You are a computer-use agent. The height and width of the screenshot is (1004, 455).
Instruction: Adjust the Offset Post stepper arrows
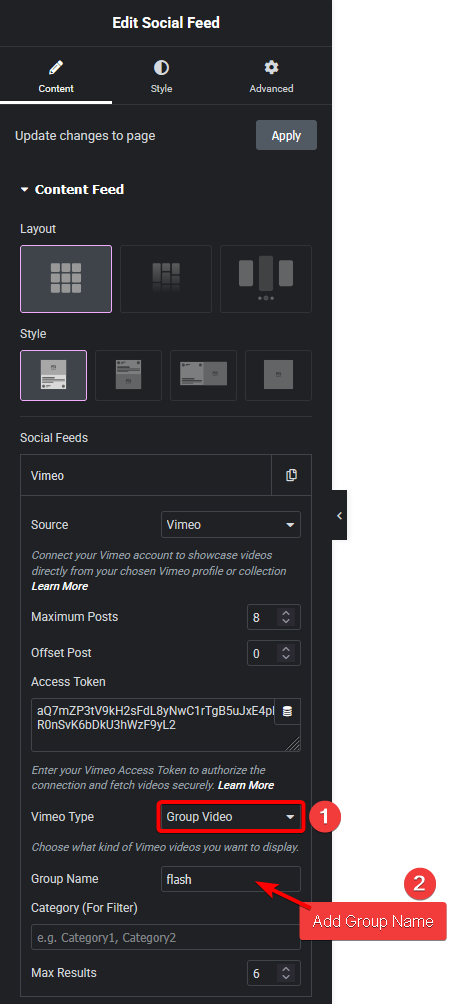(286, 653)
